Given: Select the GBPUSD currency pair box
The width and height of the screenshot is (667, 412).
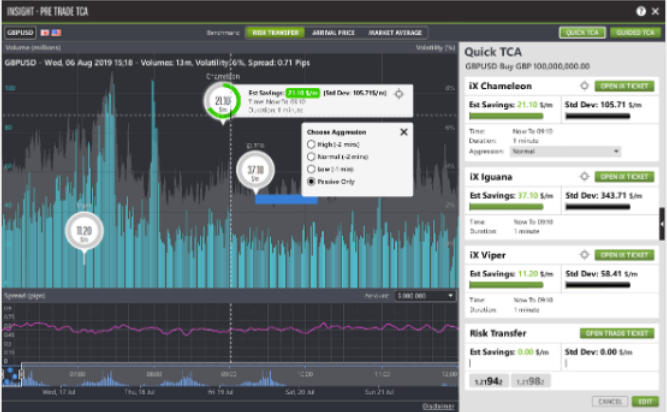Looking at the screenshot, I should 20,33.
